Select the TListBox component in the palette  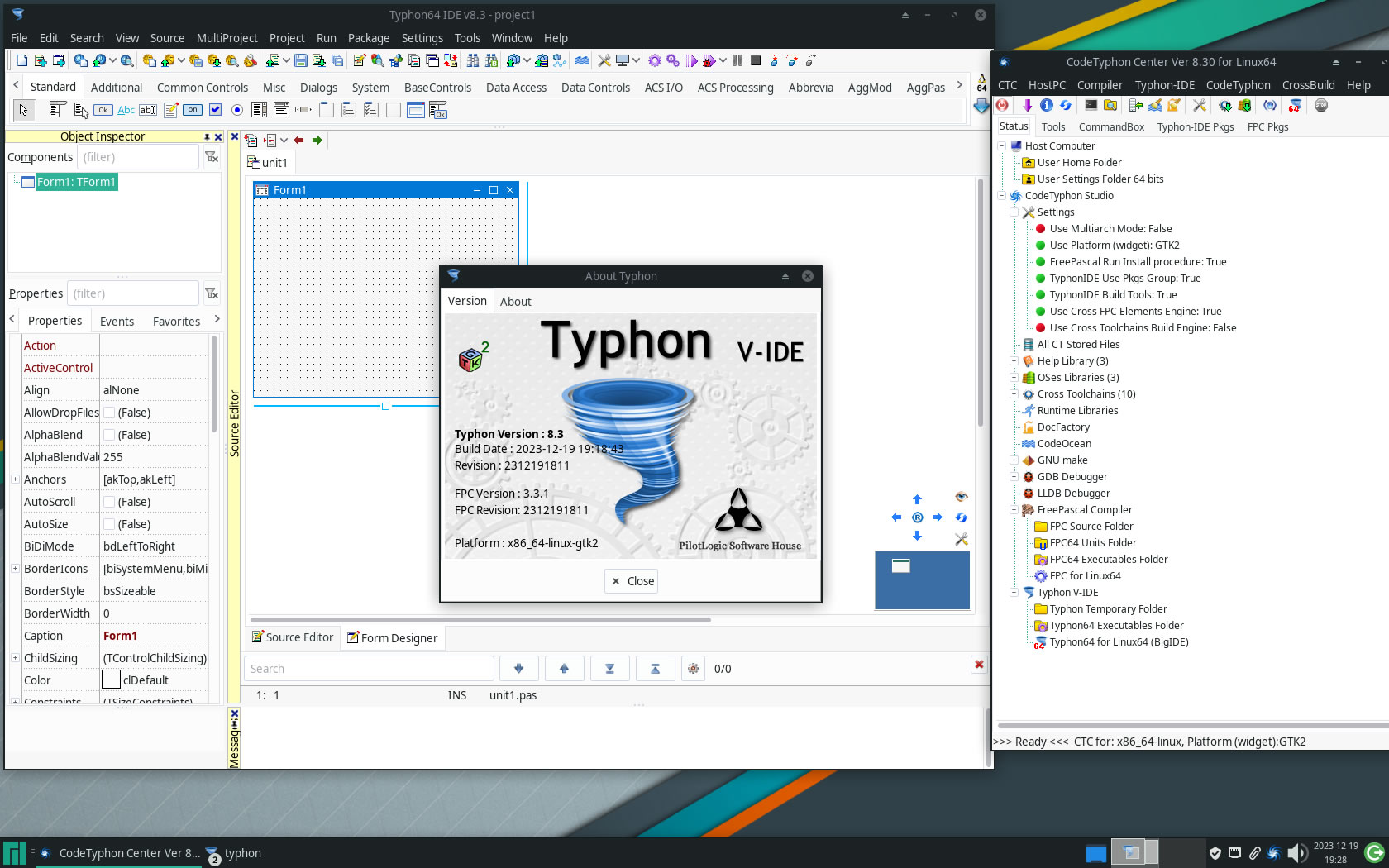(x=259, y=110)
